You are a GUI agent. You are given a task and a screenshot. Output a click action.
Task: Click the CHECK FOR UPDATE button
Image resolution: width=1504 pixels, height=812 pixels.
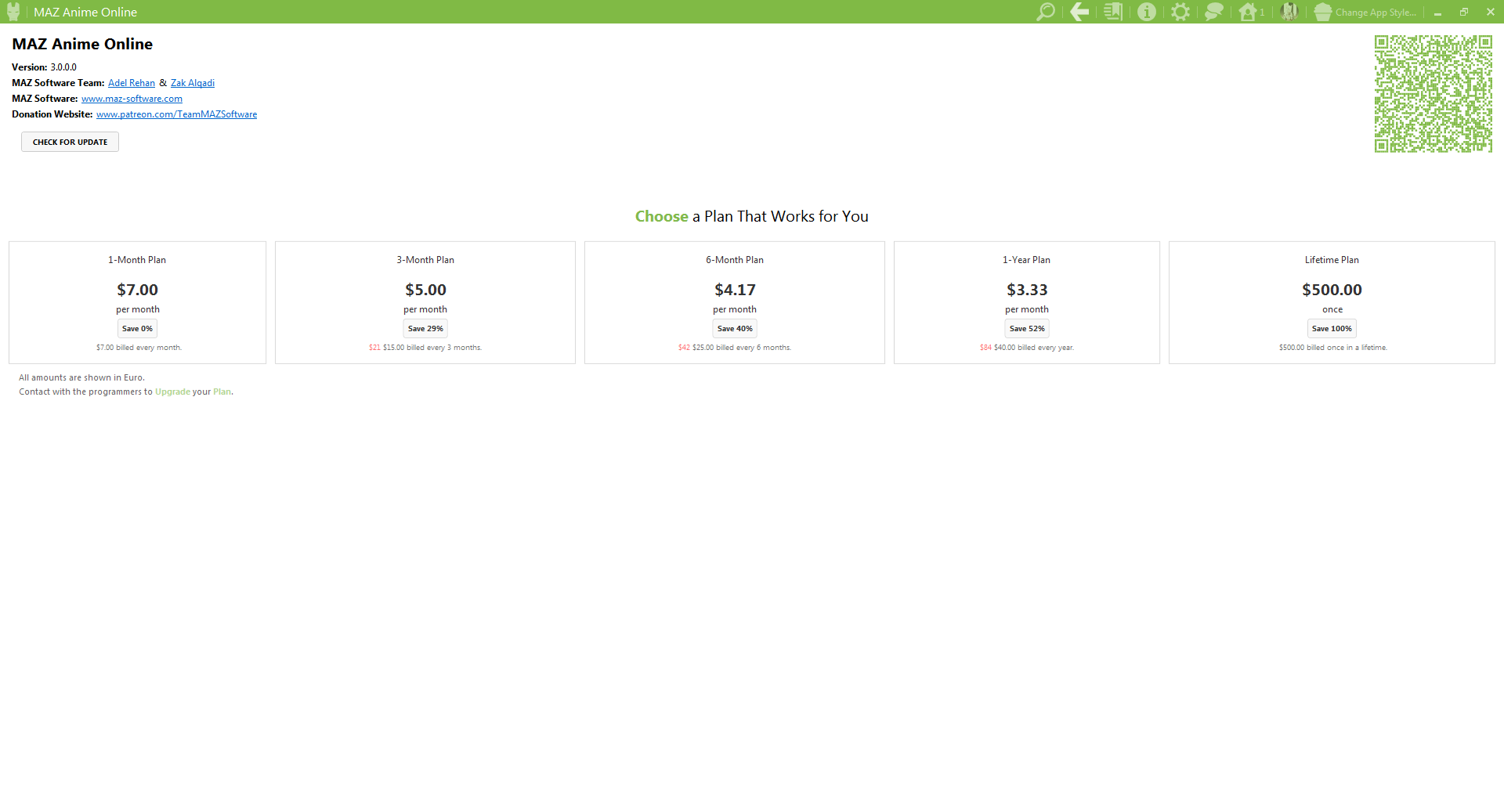(70, 142)
